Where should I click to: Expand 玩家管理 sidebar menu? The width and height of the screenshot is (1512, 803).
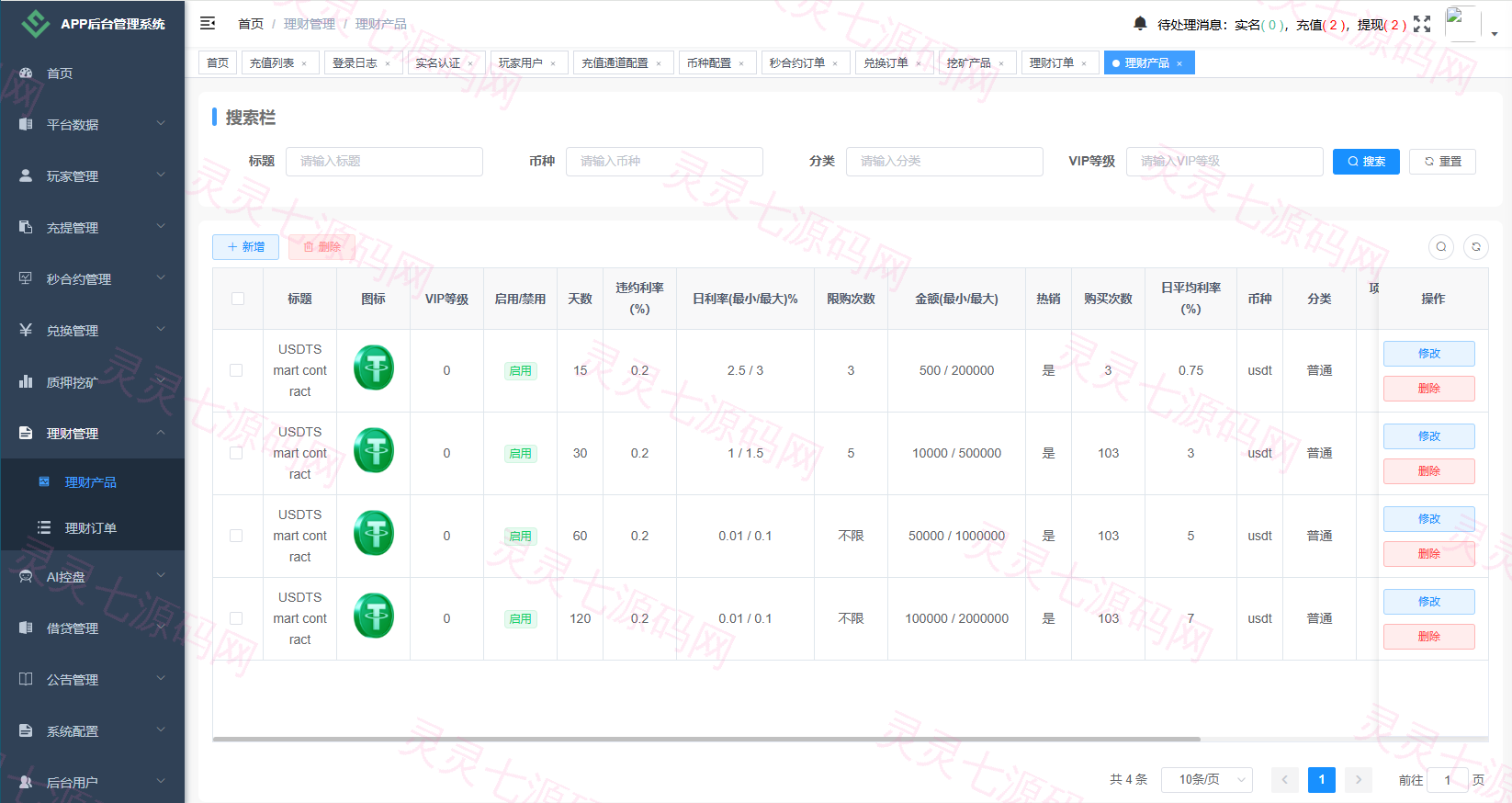point(92,175)
